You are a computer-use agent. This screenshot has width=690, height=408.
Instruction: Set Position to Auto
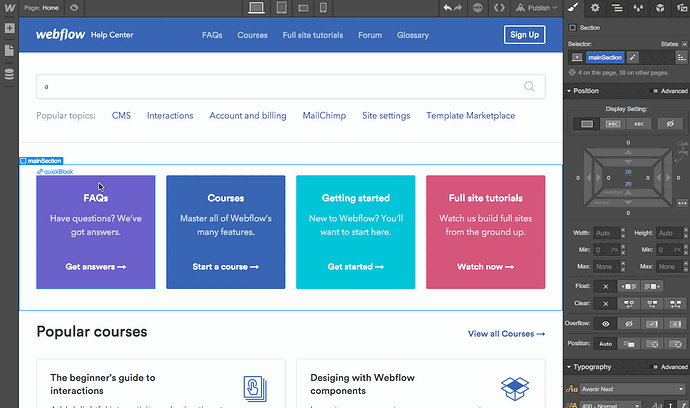(x=606, y=344)
